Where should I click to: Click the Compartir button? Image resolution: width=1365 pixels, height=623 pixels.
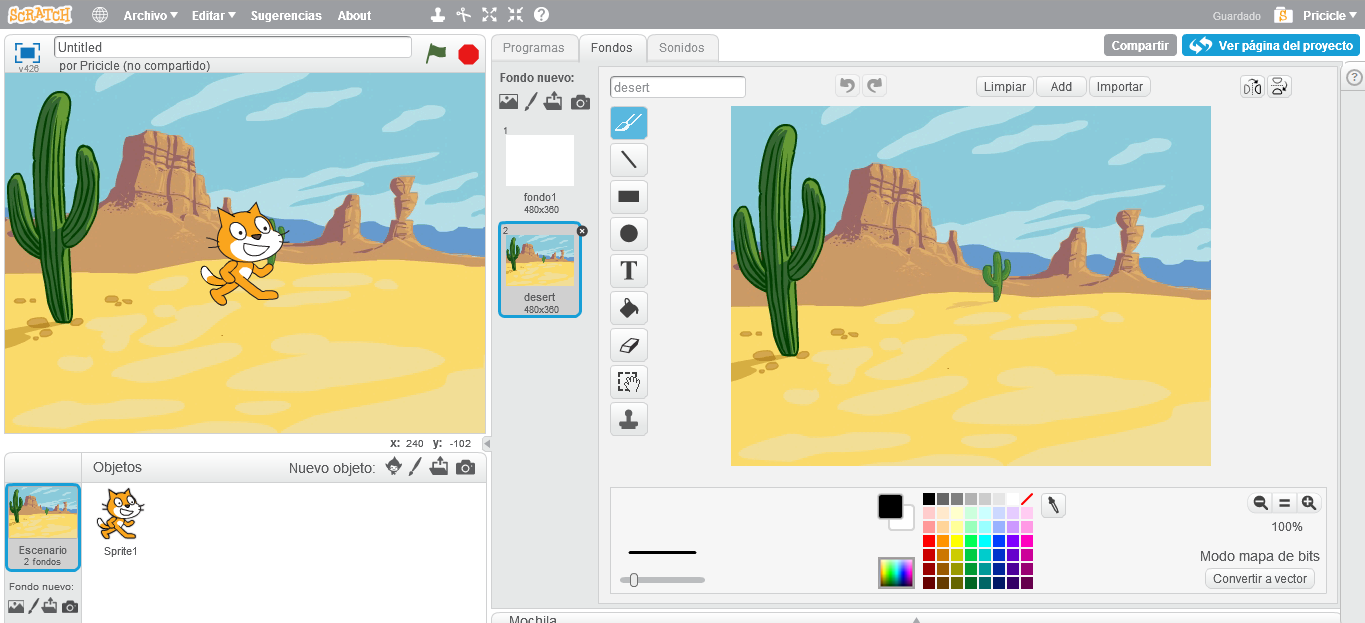click(x=1140, y=45)
